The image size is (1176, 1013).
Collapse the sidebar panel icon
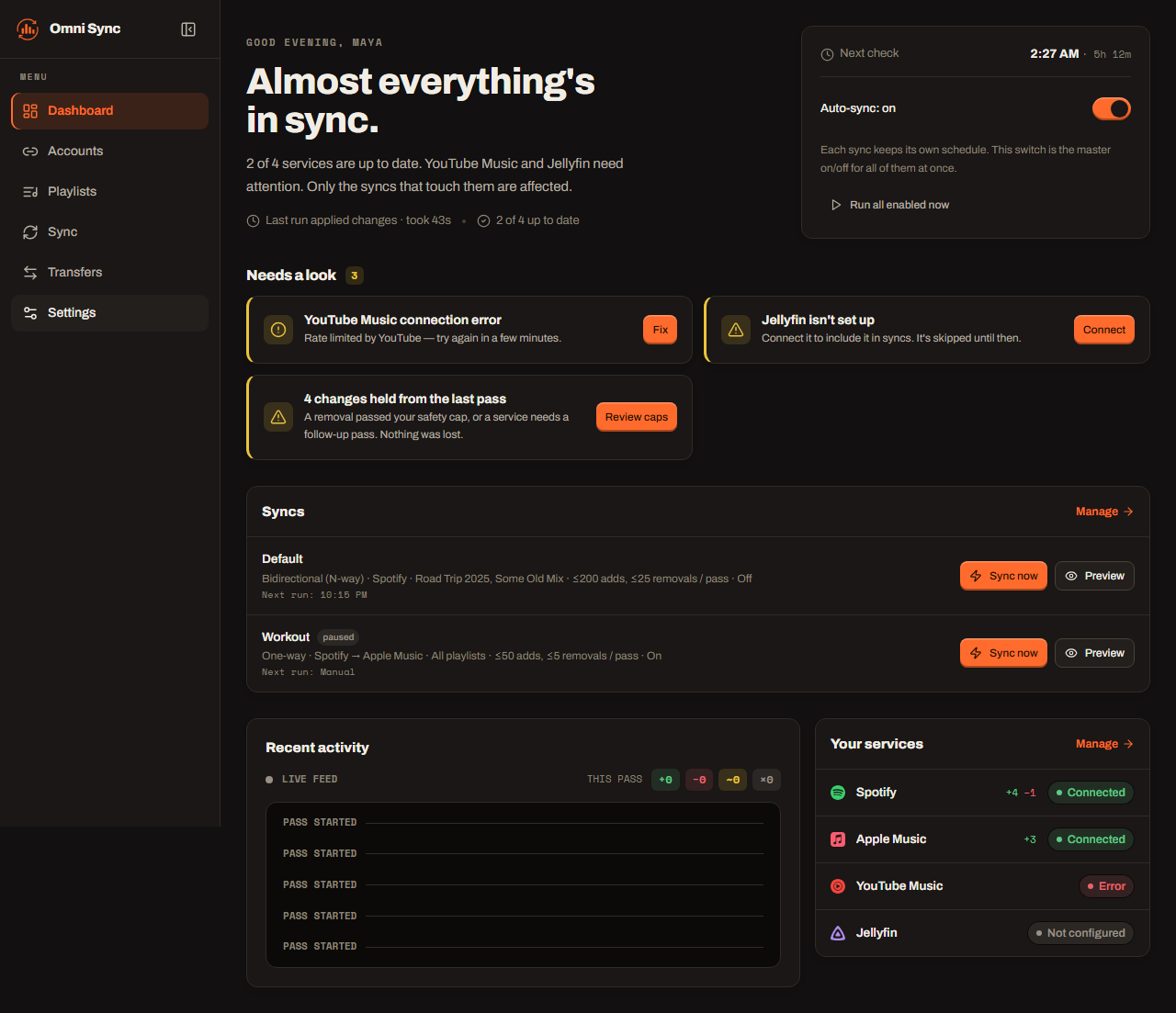(x=188, y=29)
